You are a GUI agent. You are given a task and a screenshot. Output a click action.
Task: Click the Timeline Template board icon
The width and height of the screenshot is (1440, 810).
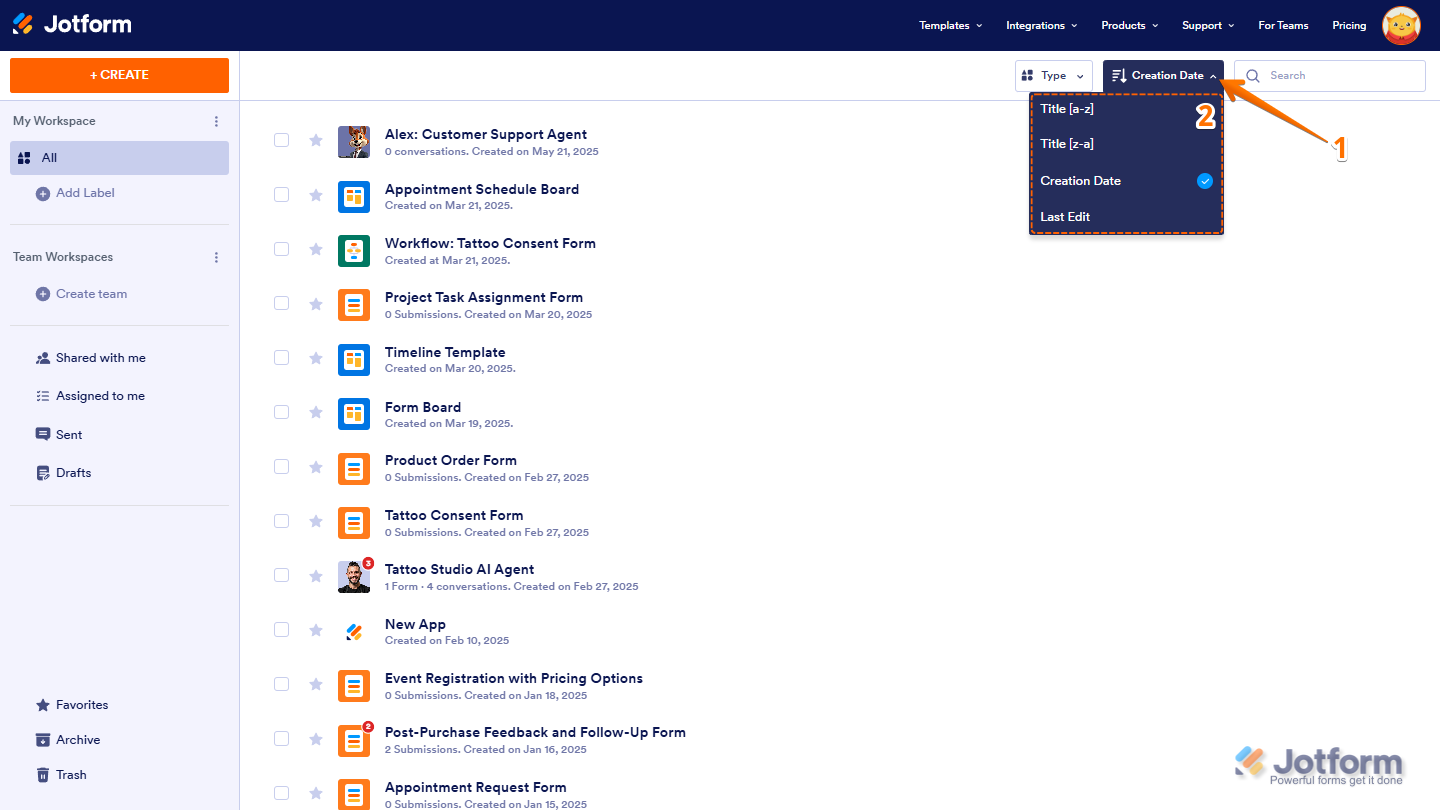coord(354,359)
